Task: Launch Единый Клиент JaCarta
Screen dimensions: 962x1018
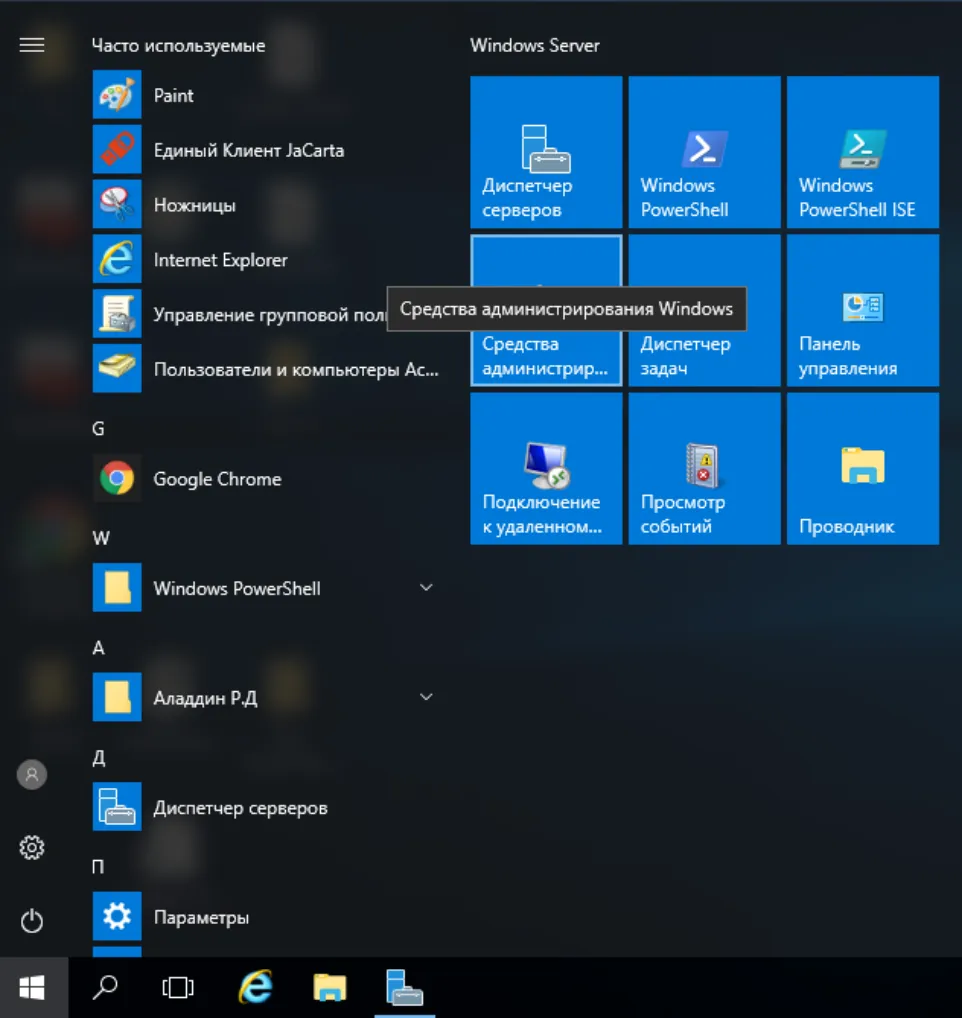Action: coord(266,150)
